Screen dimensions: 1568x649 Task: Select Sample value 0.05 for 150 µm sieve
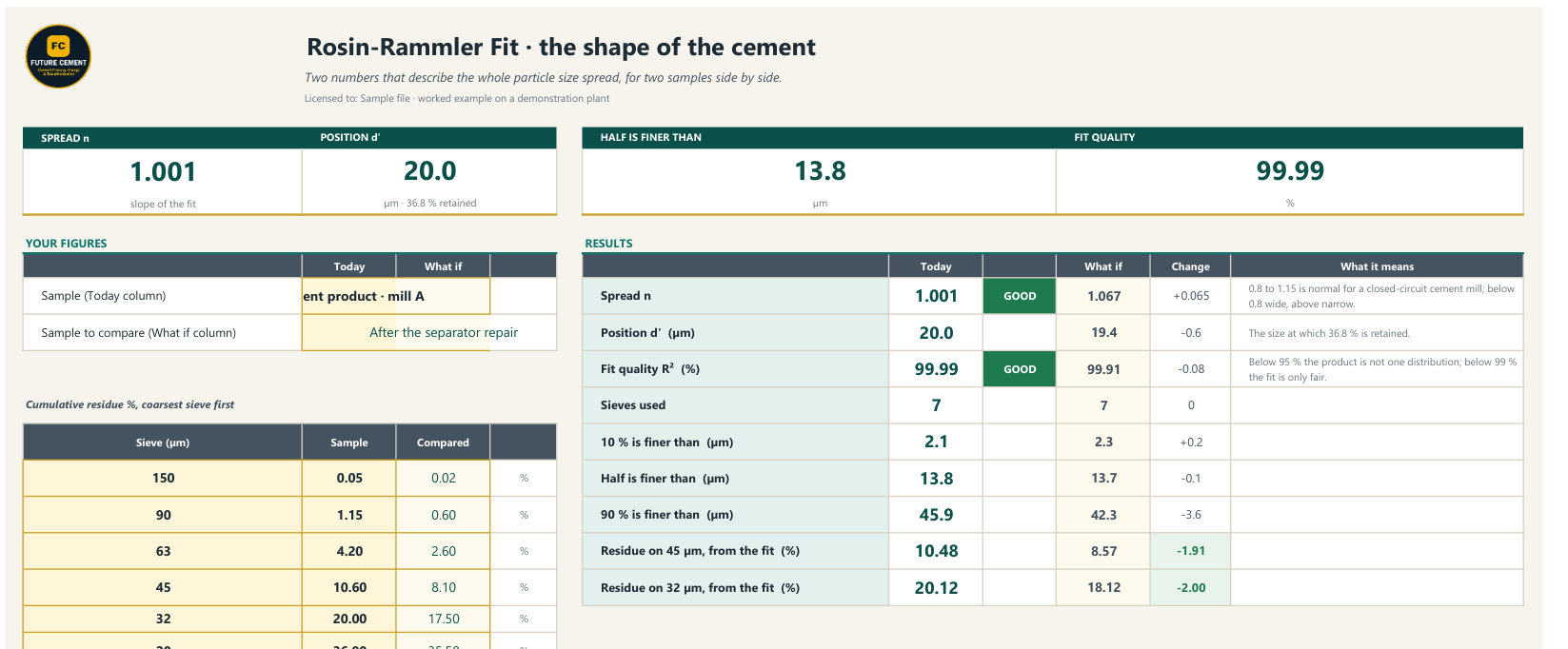pyautogui.click(x=349, y=478)
